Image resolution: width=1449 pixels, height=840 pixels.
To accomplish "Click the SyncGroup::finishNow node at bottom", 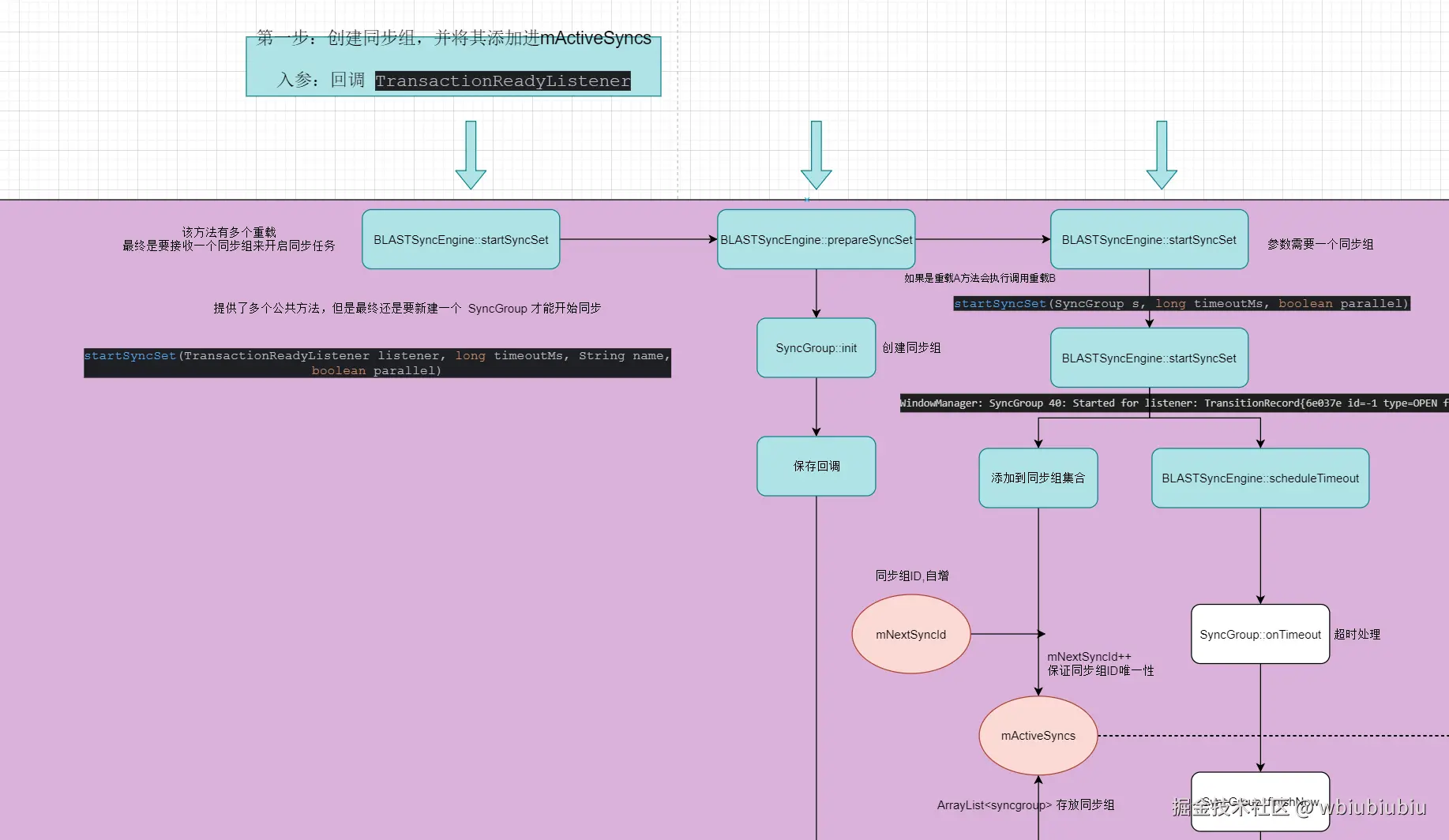I will click(x=1259, y=801).
